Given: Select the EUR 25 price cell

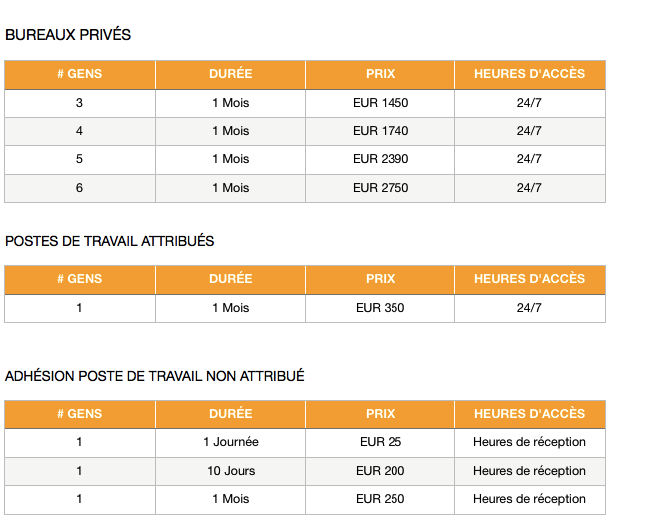Looking at the screenshot, I should click(x=380, y=442).
